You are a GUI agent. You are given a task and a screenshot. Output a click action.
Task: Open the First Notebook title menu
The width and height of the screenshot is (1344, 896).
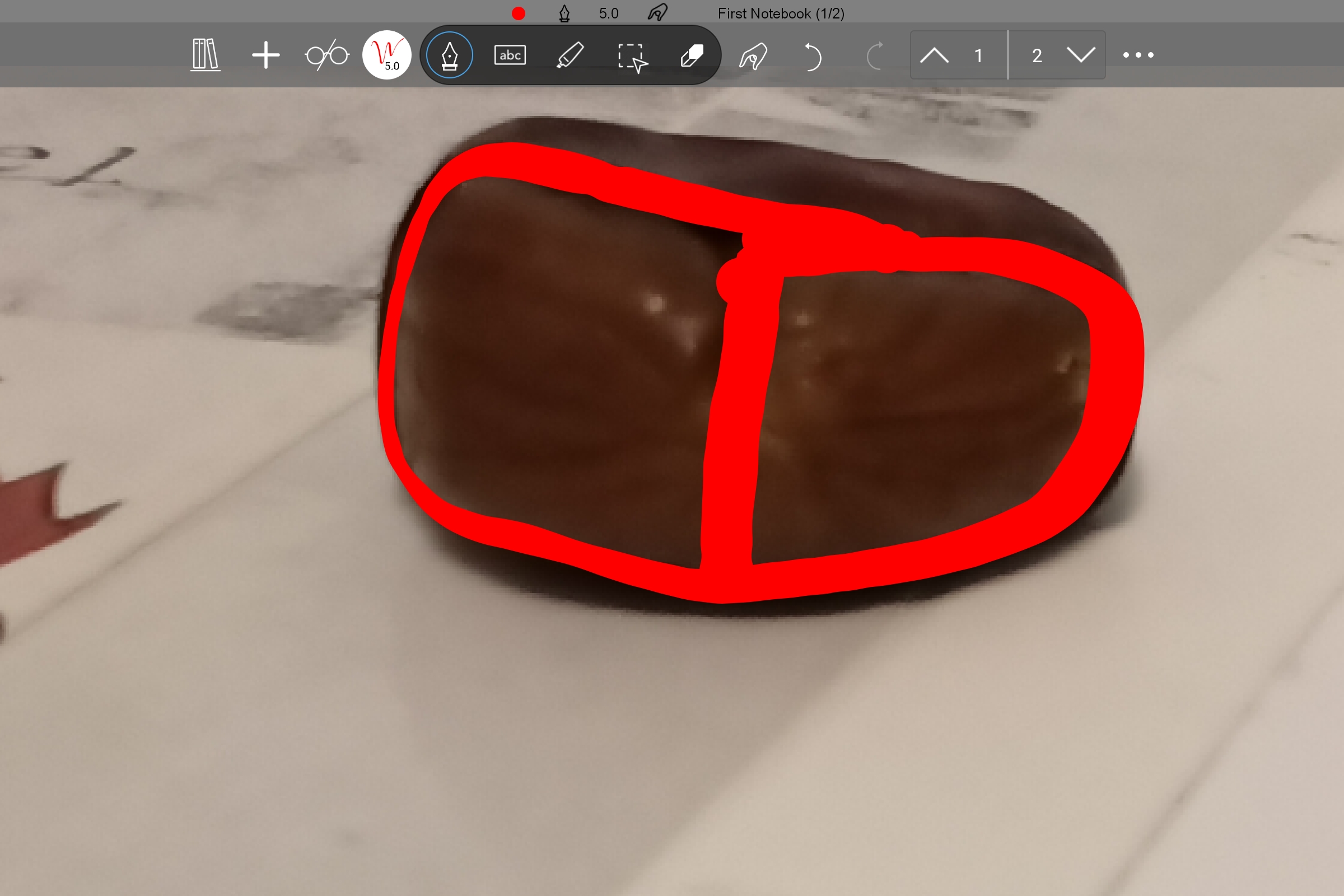coord(781,12)
